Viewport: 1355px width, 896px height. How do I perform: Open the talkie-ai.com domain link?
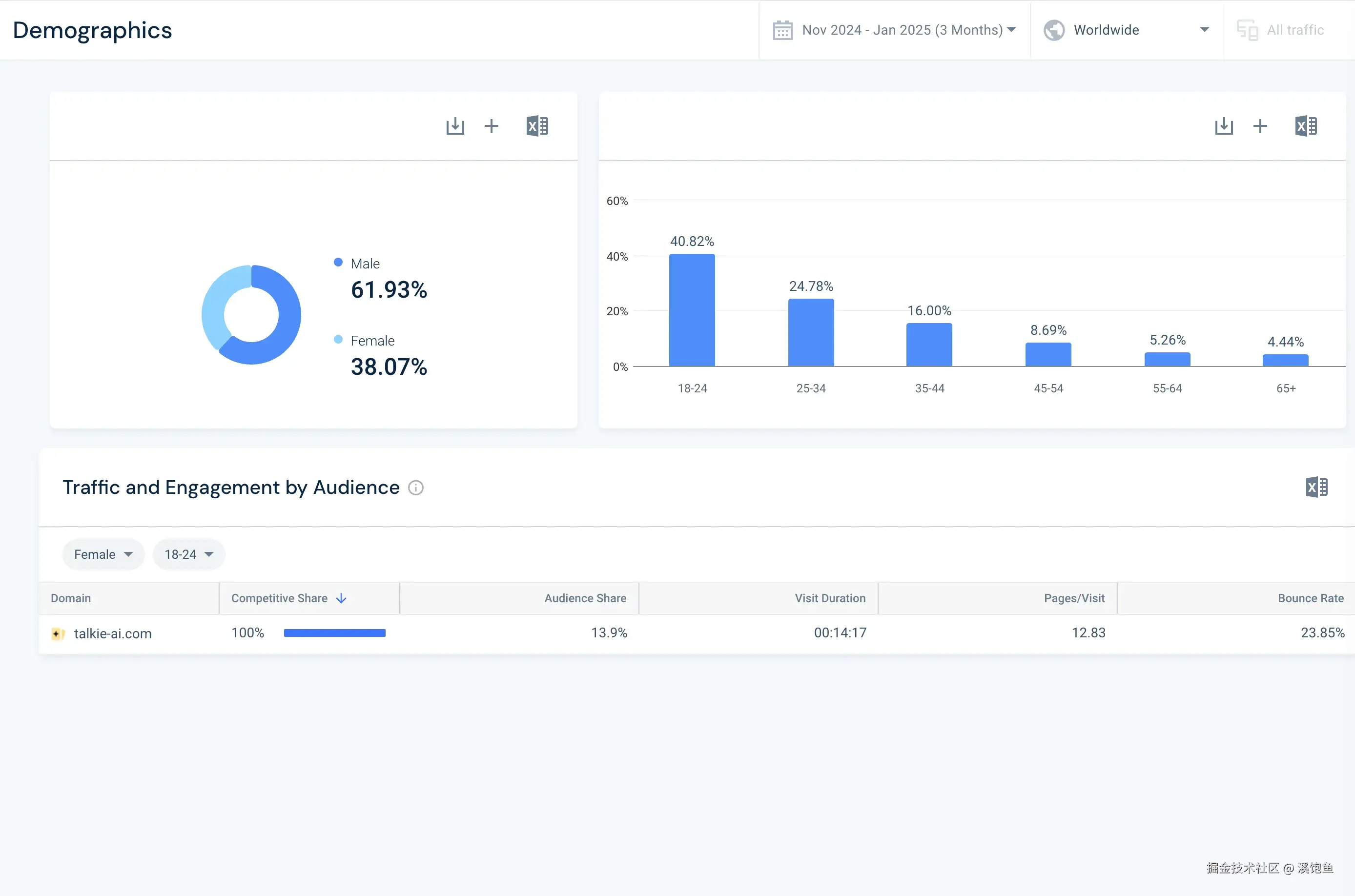point(113,633)
